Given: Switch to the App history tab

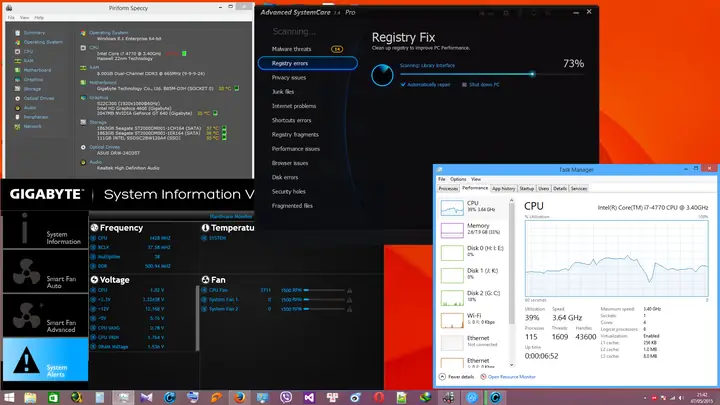Looking at the screenshot, I should [503, 188].
